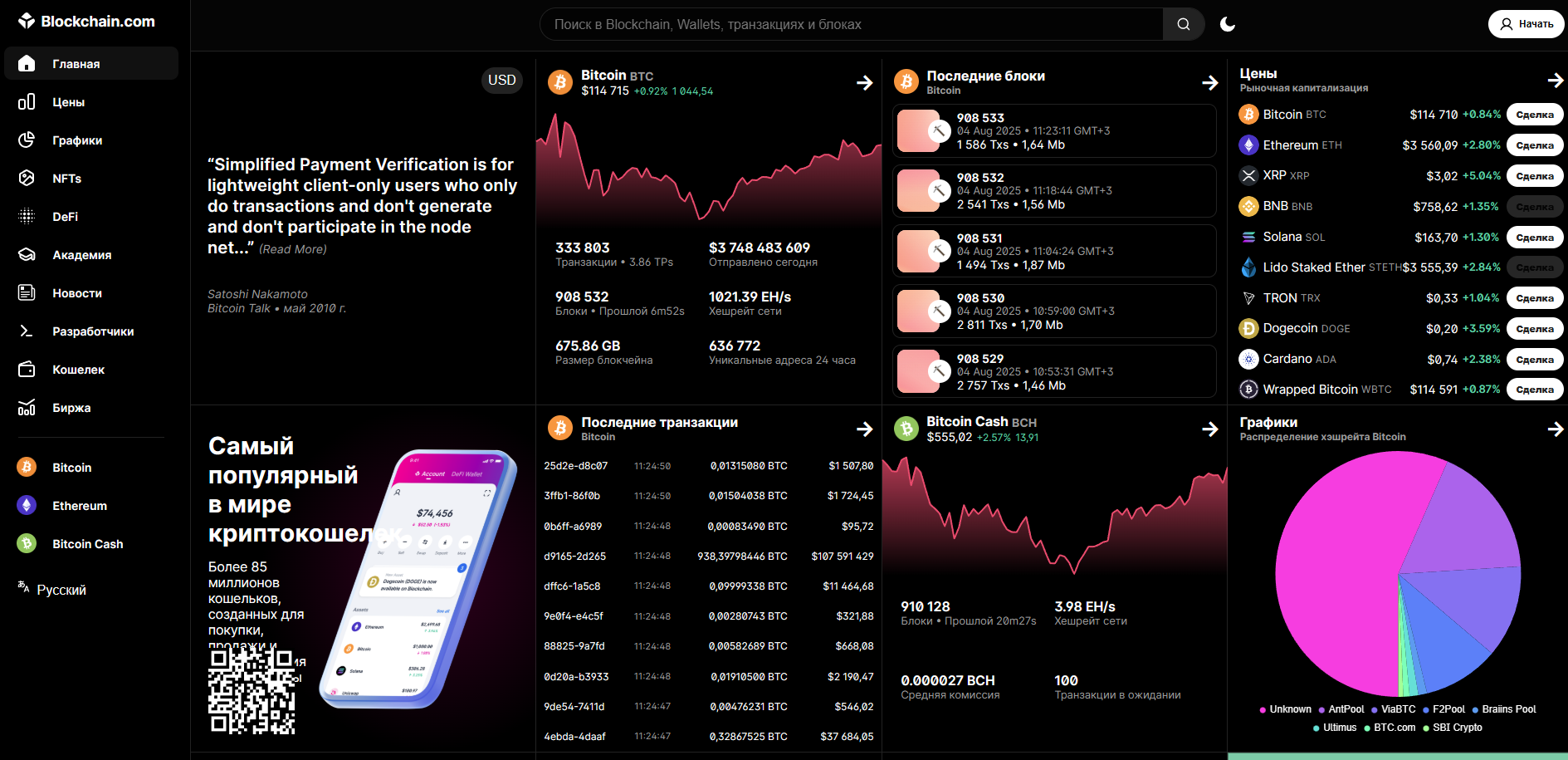Click the magnifying glass search button

[1184, 24]
